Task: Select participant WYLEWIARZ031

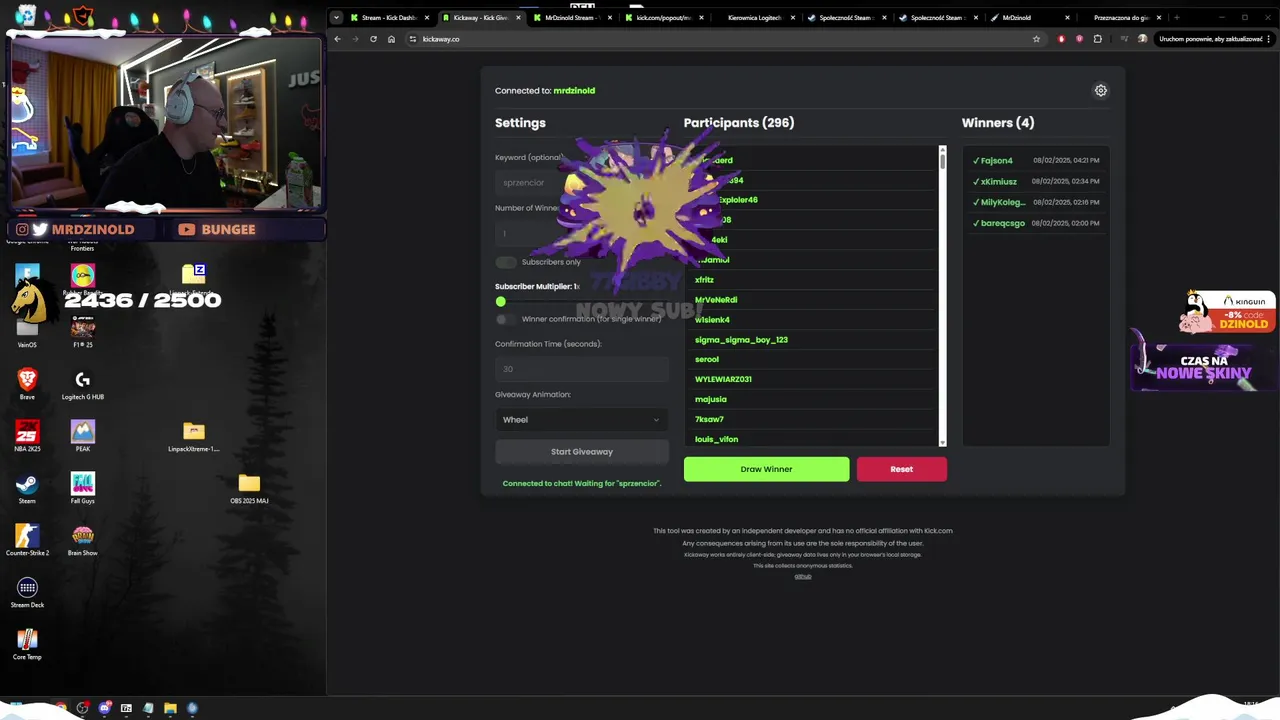Action: pos(723,379)
